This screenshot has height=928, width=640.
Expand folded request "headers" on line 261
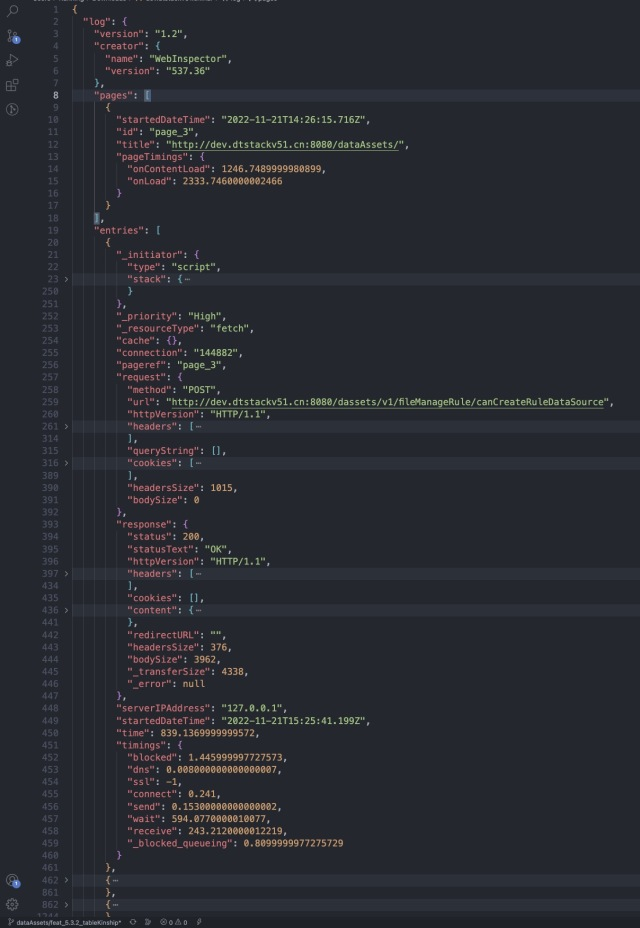(66, 426)
